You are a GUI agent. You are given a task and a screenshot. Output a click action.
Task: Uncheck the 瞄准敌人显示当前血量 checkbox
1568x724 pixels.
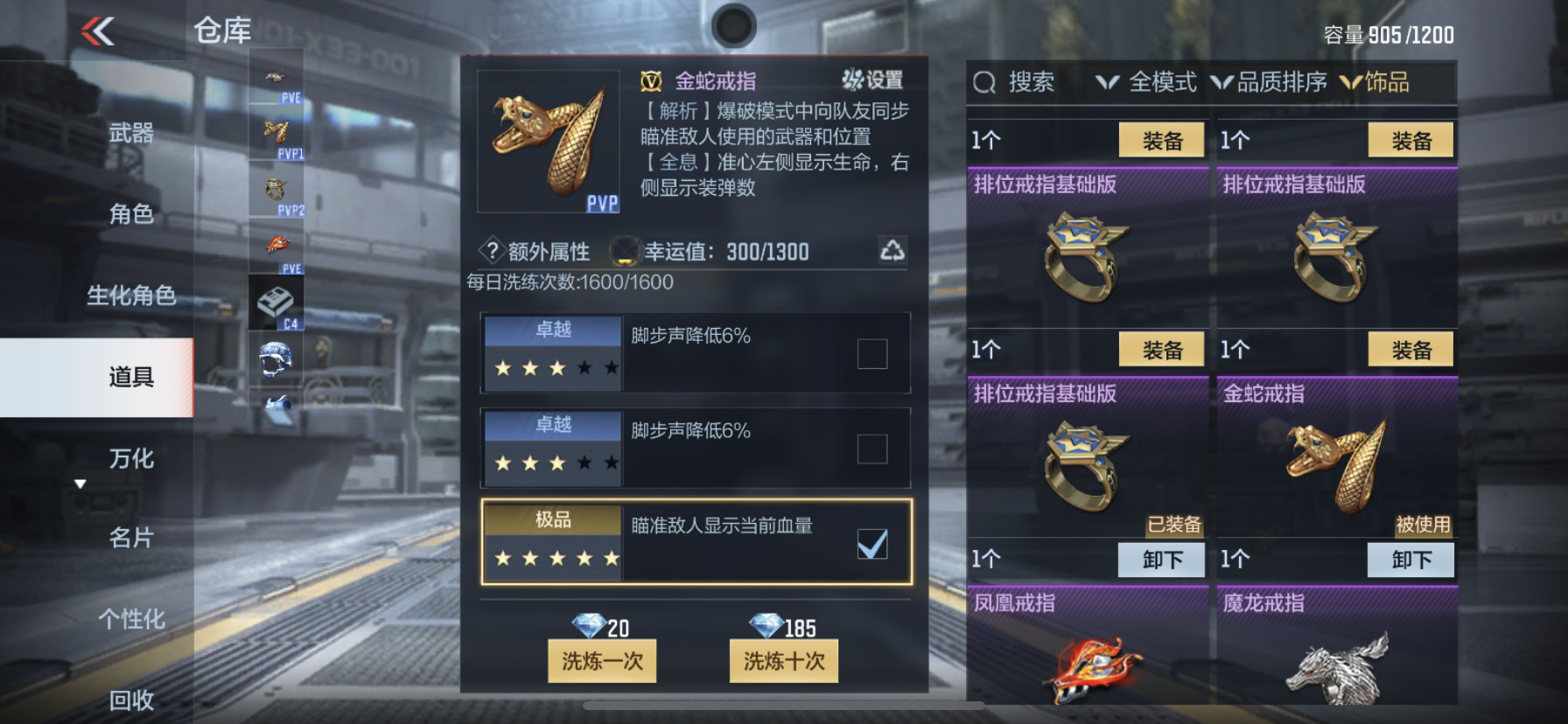click(x=872, y=544)
